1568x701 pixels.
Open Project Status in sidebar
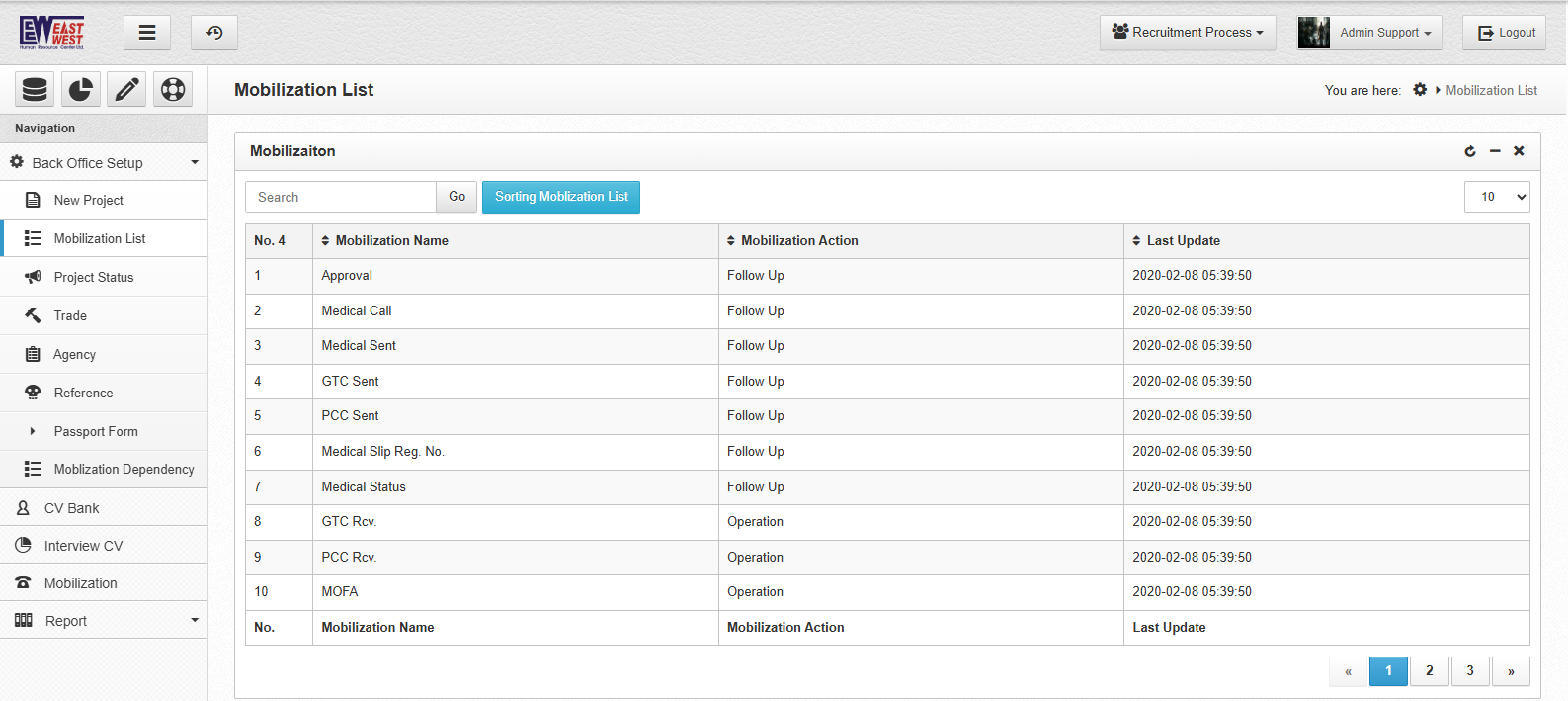point(94,278)
